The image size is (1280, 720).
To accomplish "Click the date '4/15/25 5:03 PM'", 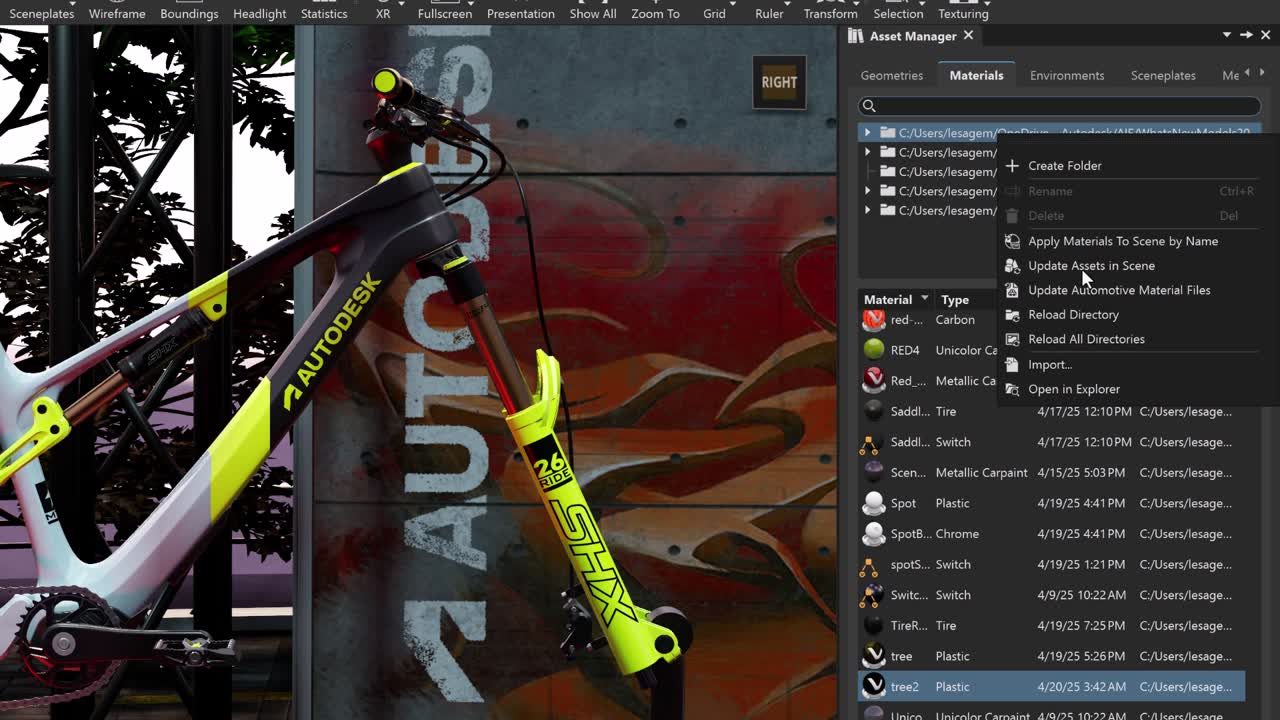I will click(1081, 473).
